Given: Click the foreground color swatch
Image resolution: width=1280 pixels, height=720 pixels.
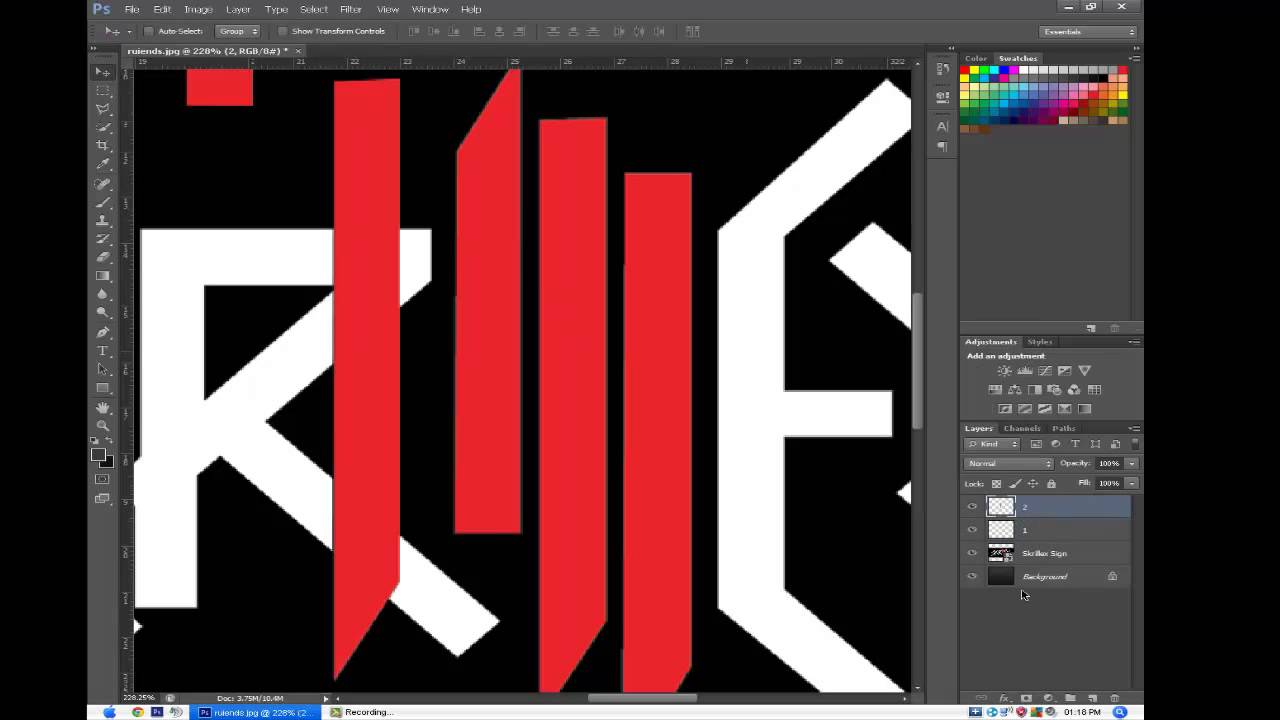Looking at the screenshot, I should click(98, 455).
